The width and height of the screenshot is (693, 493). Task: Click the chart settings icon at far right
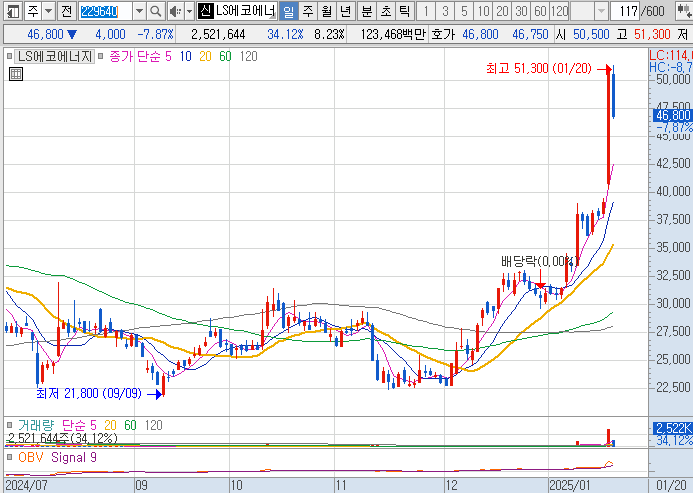(684, 11)
